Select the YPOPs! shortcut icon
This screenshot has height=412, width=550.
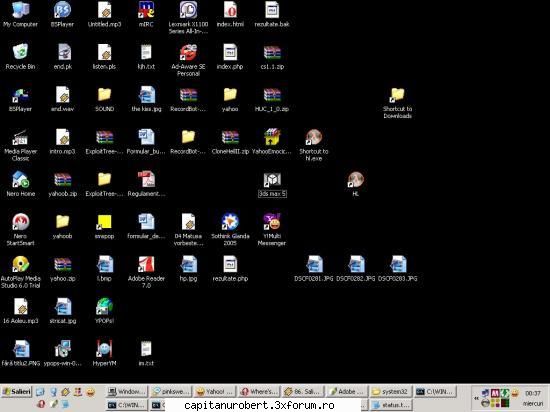coord(105,306)
